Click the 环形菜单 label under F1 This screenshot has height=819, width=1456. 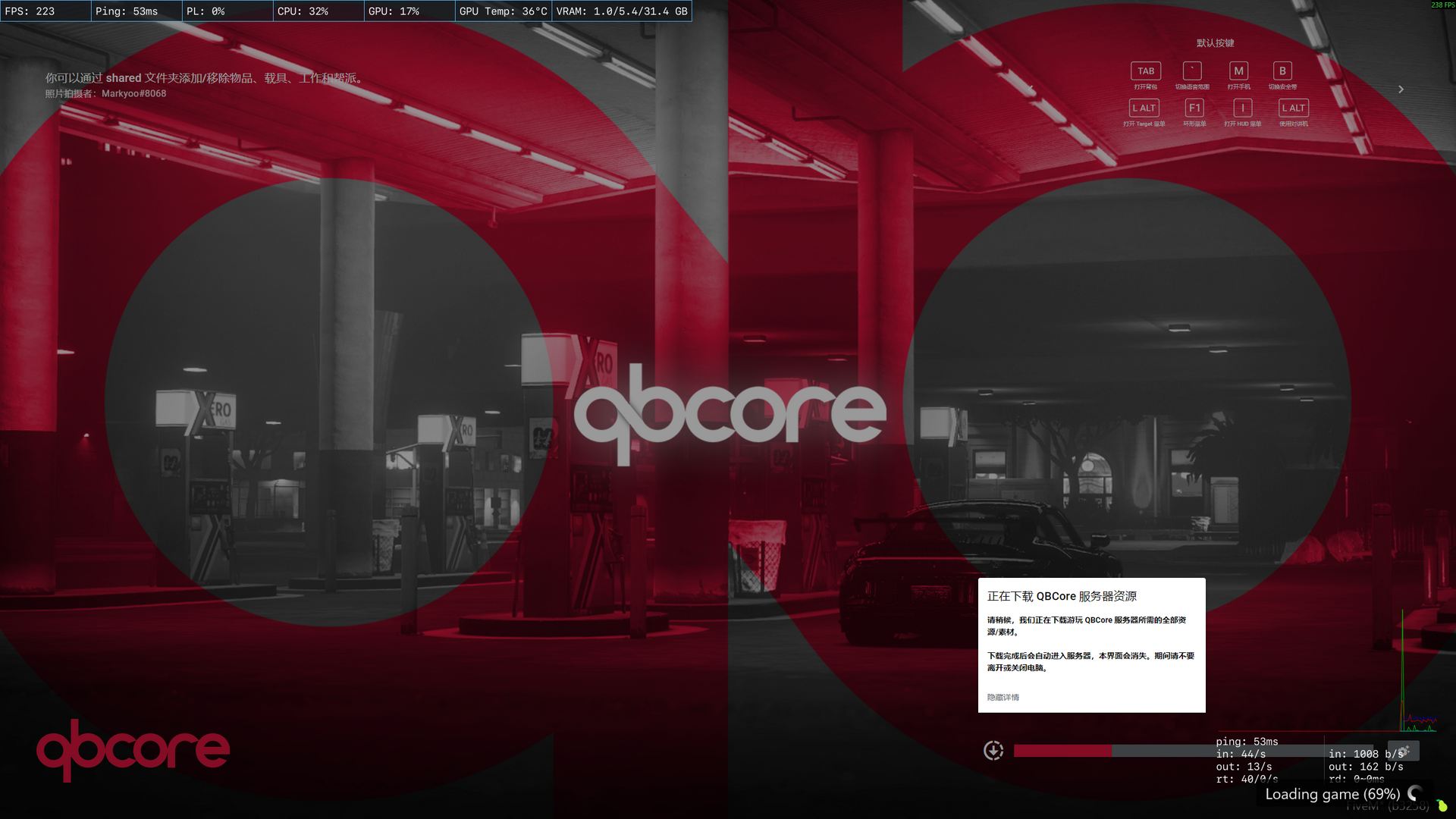(x=1194, y=124)
